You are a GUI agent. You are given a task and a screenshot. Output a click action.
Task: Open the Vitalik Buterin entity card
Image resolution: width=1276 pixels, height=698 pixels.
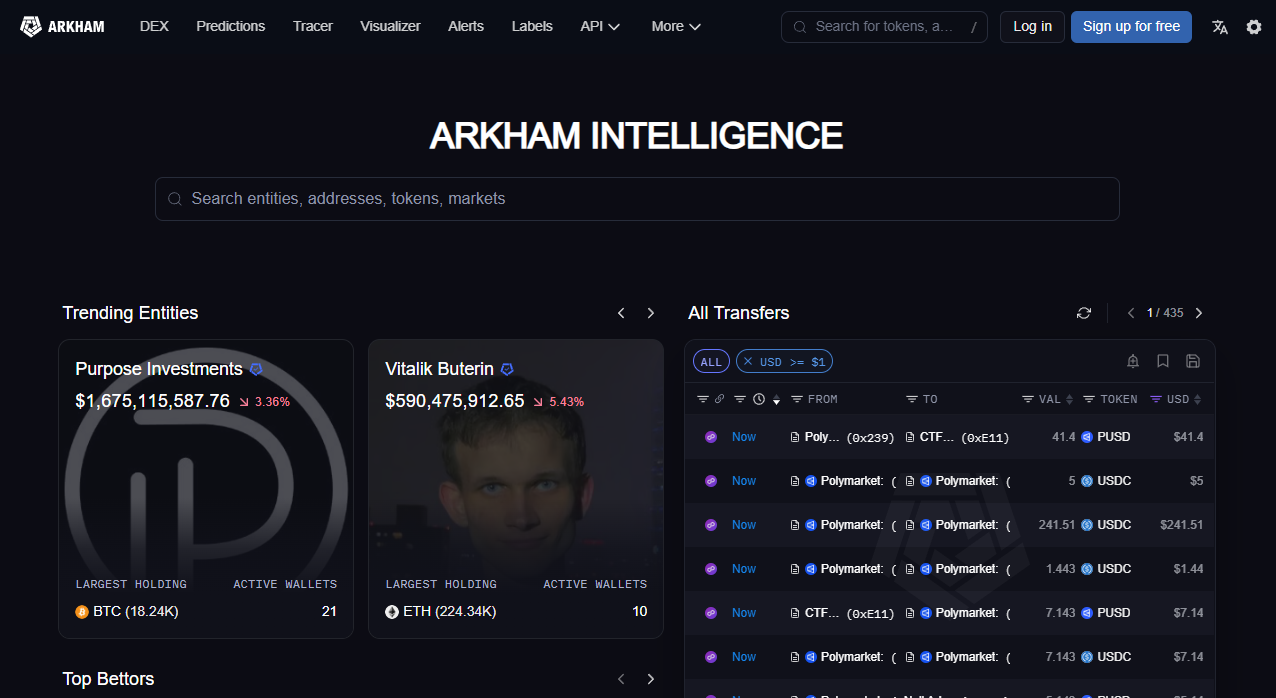516,489
